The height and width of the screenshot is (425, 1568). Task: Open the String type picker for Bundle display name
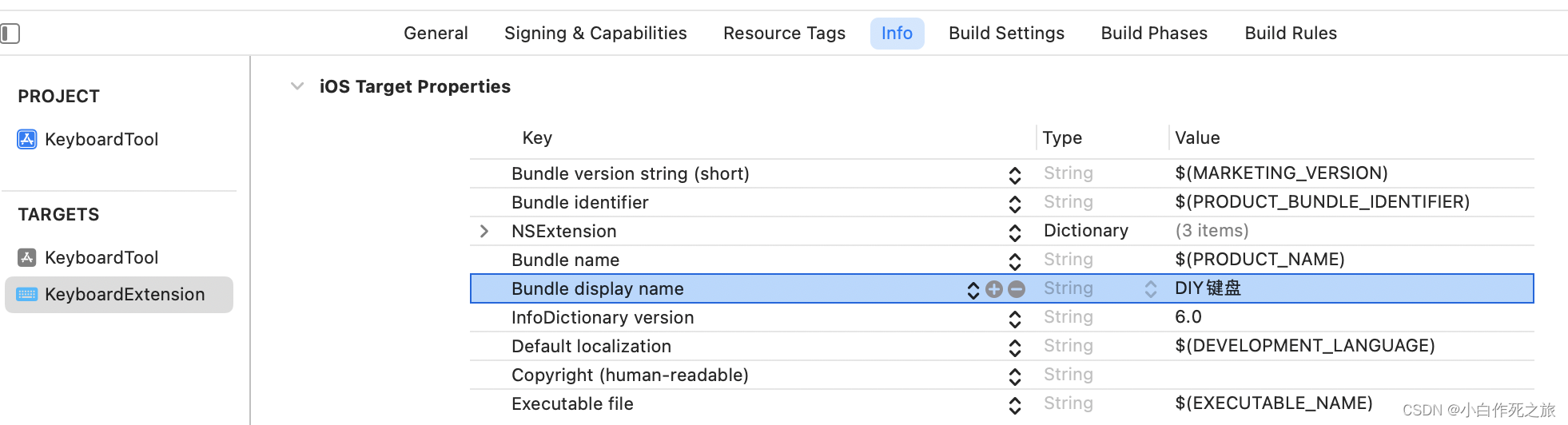(1150, 289)
